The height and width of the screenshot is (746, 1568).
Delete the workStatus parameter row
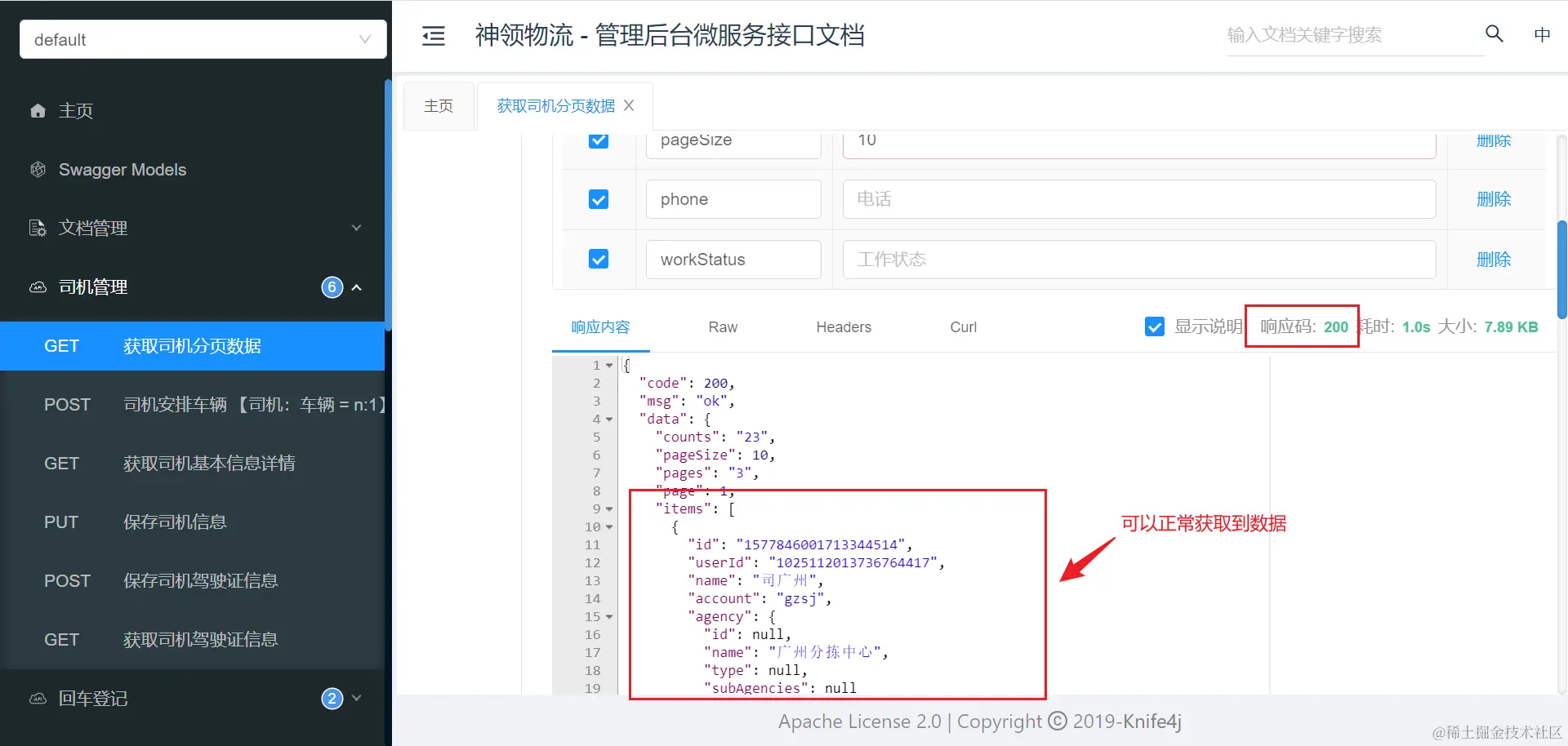1494,259
